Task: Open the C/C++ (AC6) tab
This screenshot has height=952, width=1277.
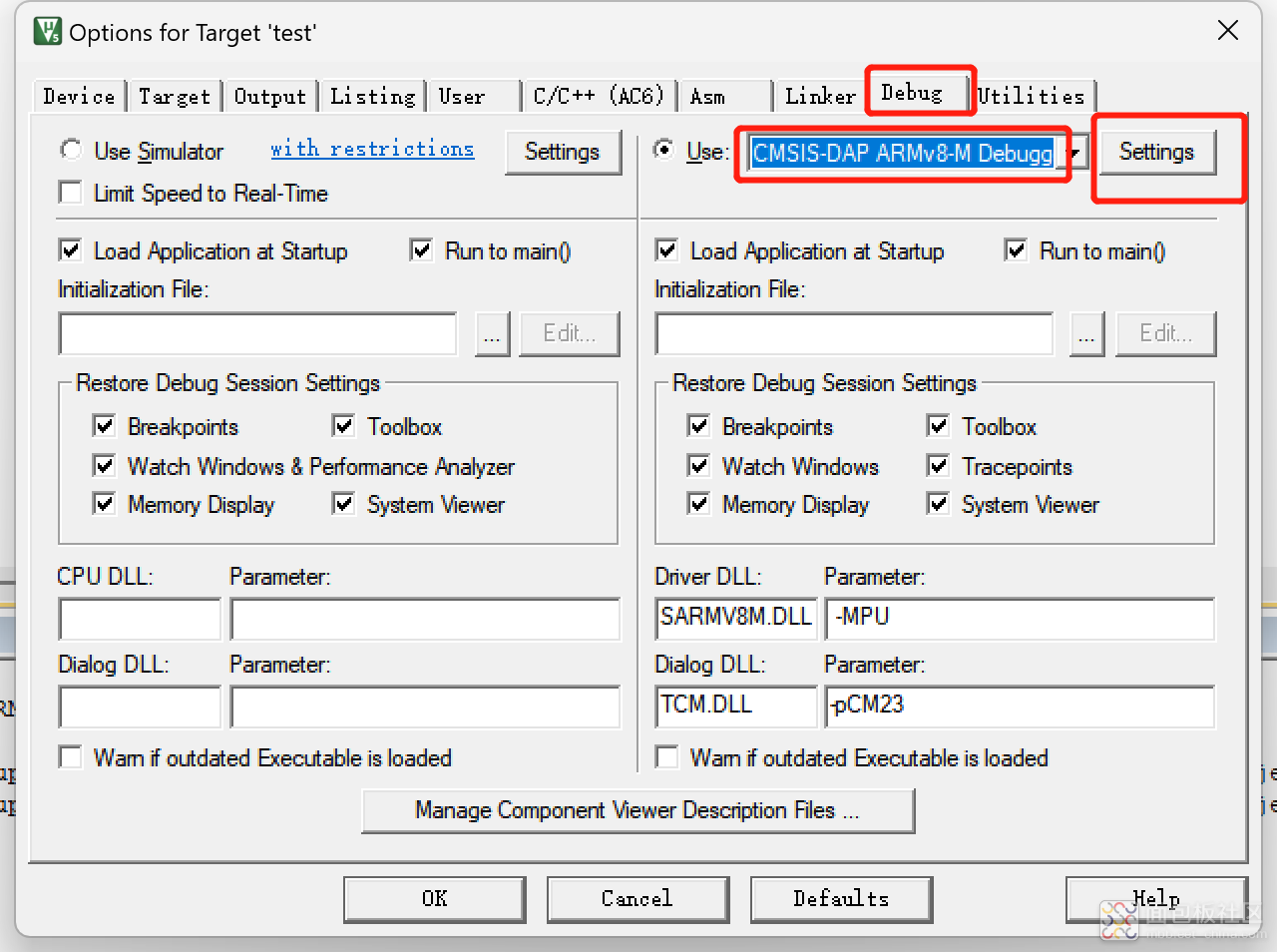Action: coord(599,97)
